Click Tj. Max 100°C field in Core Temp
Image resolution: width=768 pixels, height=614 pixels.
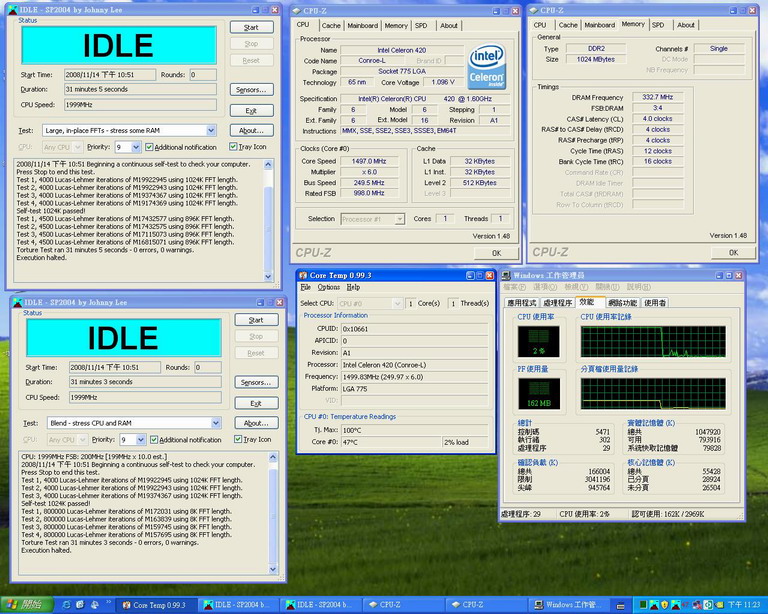(x=414, y=430)
